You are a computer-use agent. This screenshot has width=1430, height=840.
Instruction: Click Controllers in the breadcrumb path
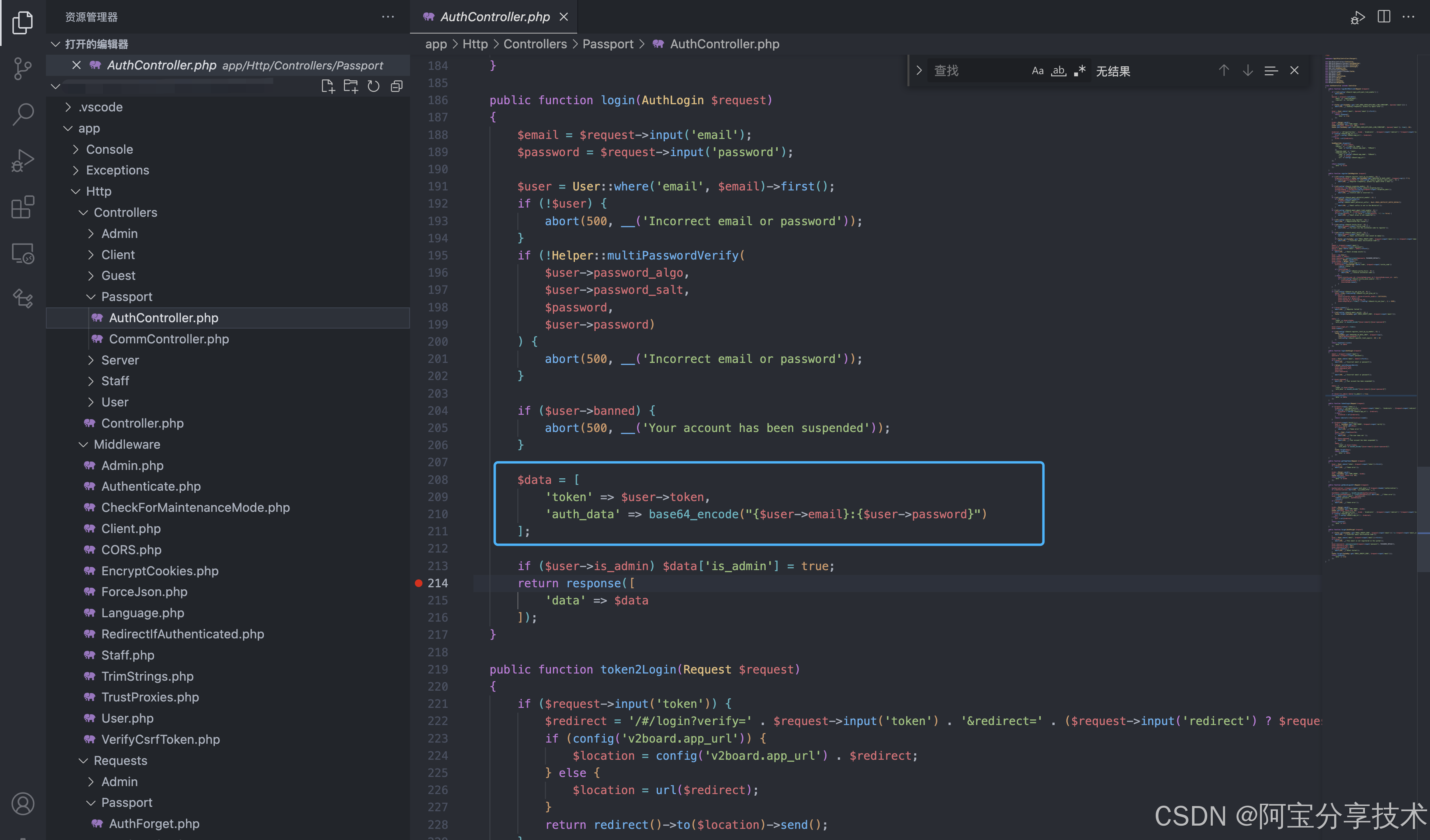535,44
